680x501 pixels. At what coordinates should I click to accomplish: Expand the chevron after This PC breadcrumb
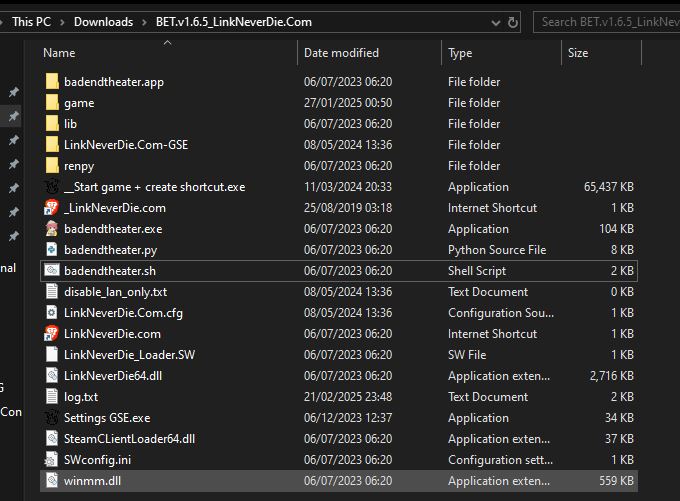[62, 21]
